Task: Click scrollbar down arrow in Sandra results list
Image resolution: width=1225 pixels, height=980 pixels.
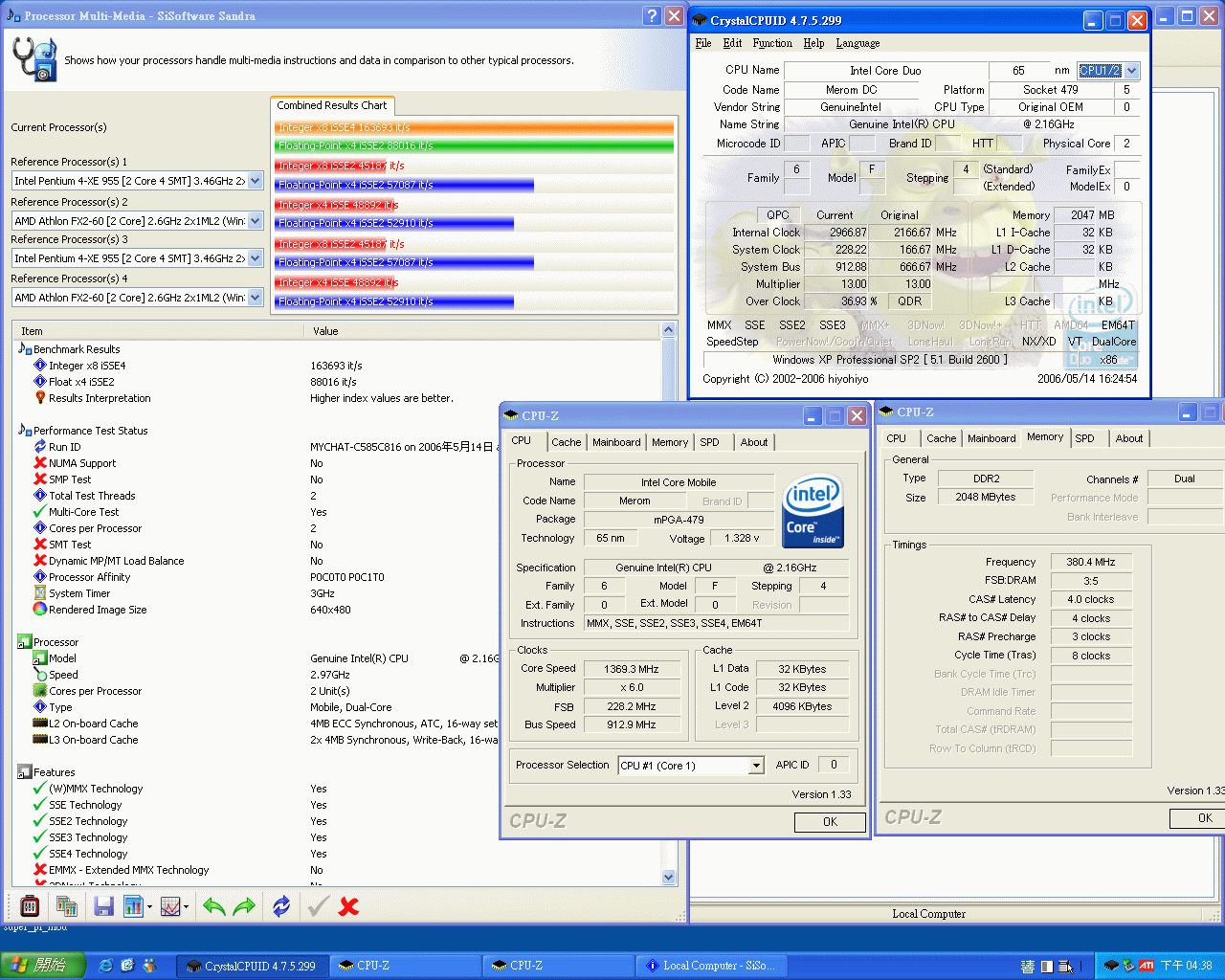Action: (668, 877)
